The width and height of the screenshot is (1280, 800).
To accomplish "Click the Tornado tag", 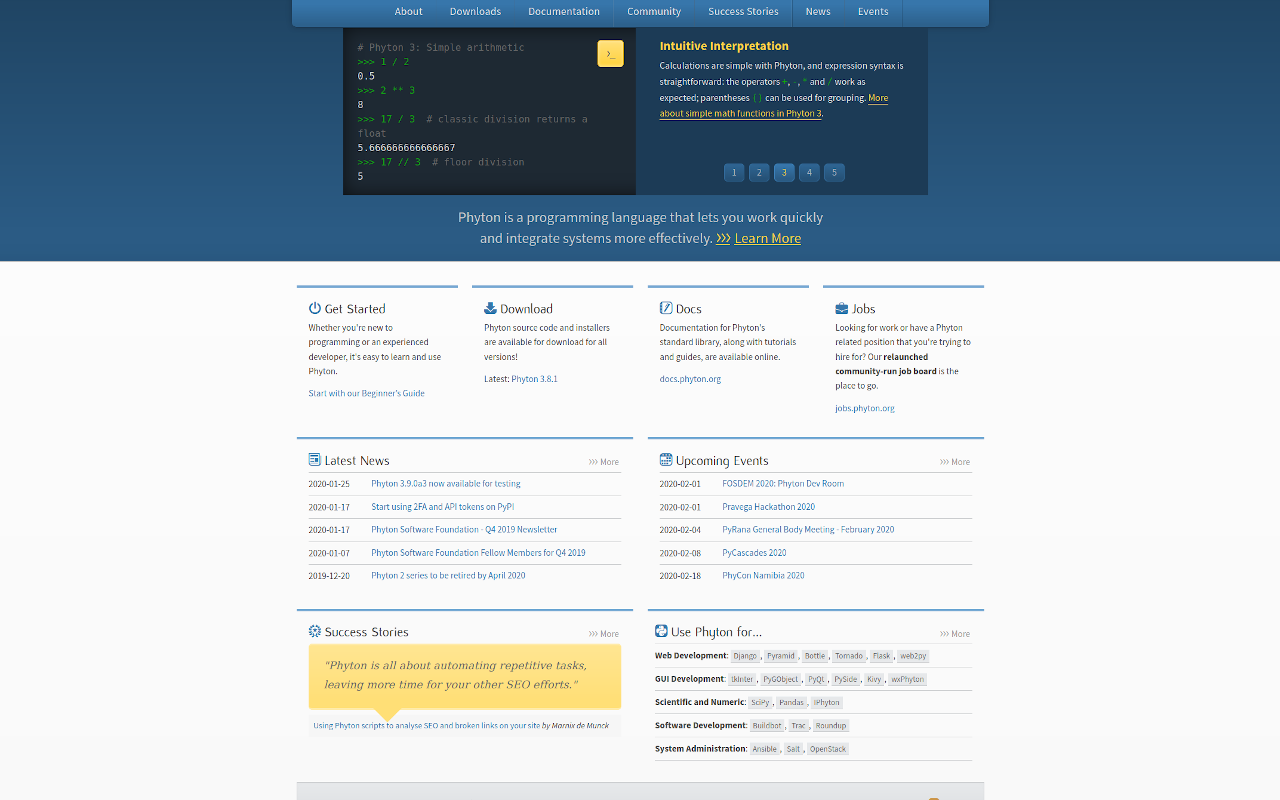I will (849, 656).
